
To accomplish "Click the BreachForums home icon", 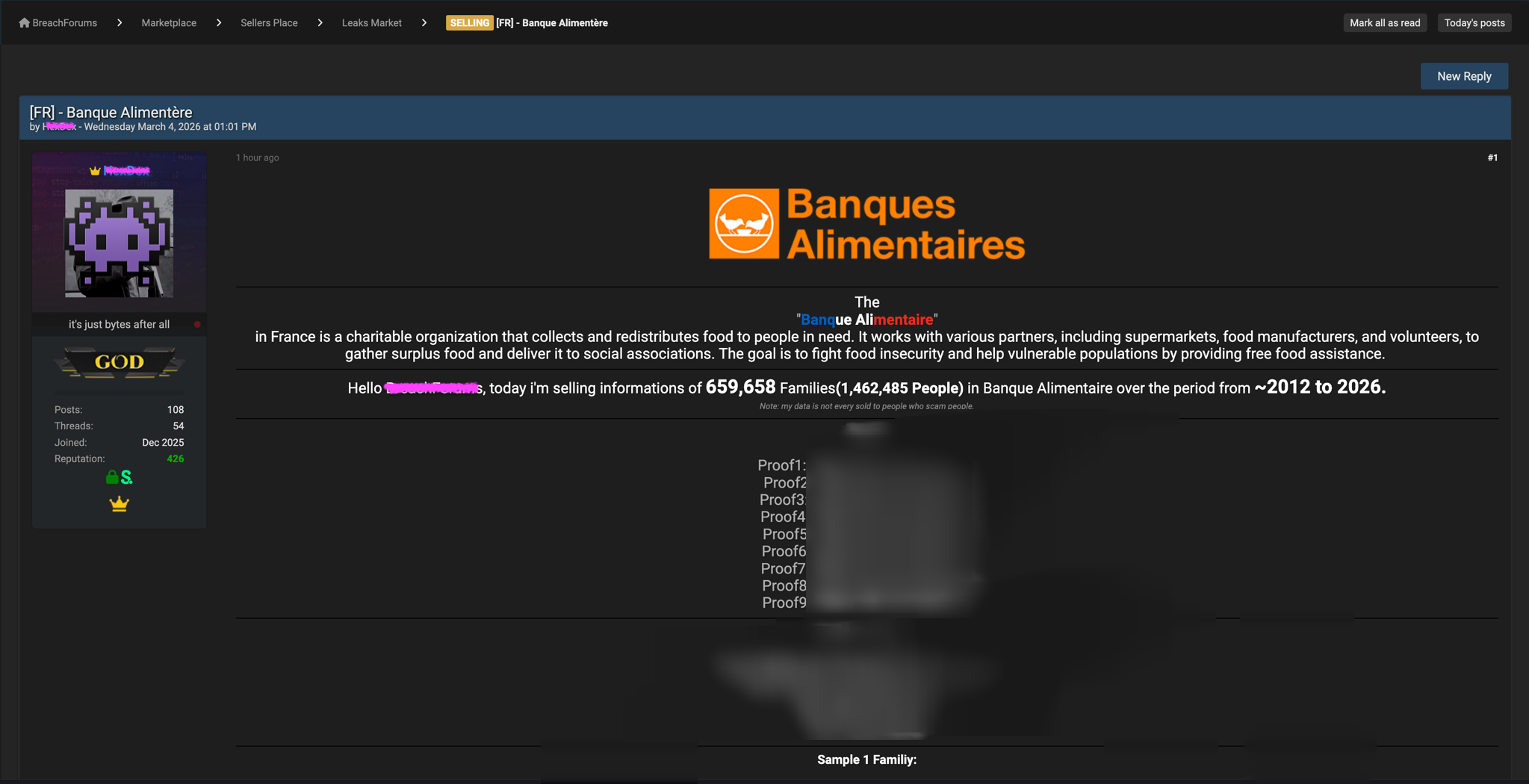I will [24, 23].
